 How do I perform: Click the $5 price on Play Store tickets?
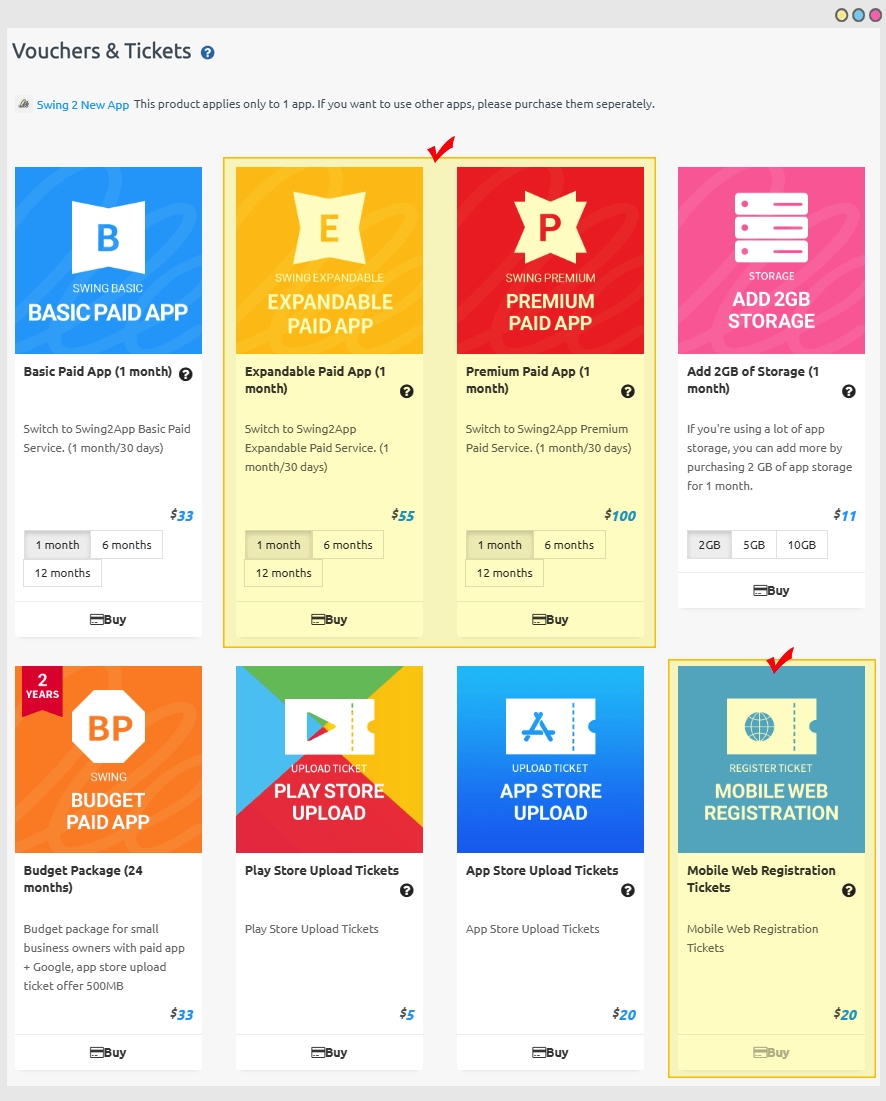pos(407,1014)
